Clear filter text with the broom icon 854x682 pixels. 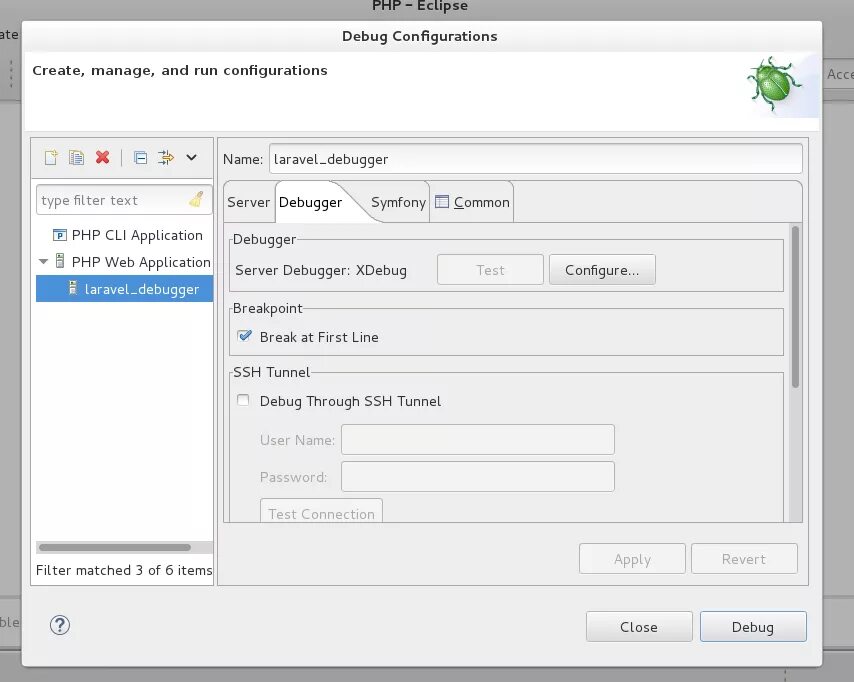point(197,199)
